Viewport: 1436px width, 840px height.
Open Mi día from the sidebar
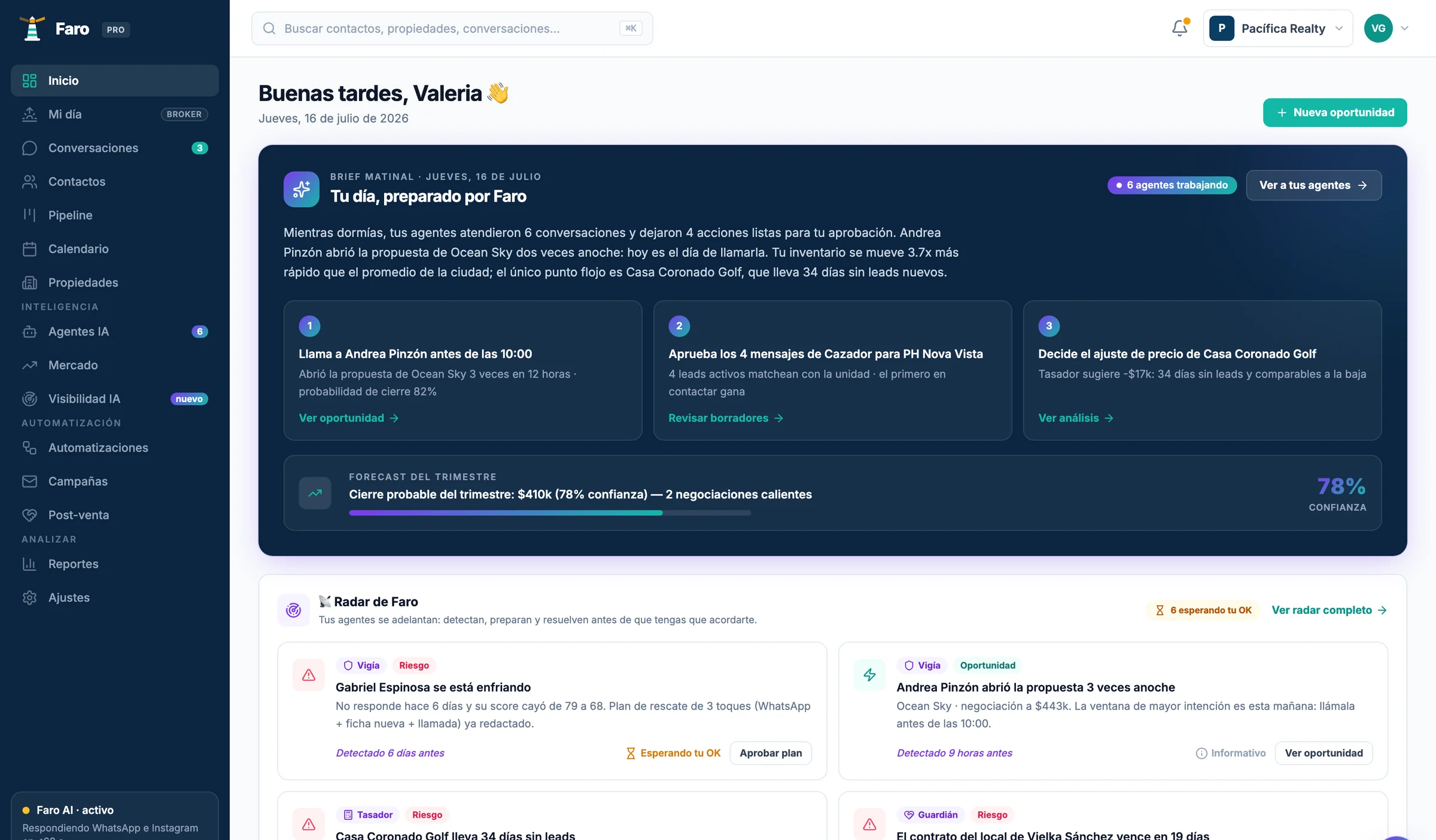pyautogui.click(x=115, y=114)
